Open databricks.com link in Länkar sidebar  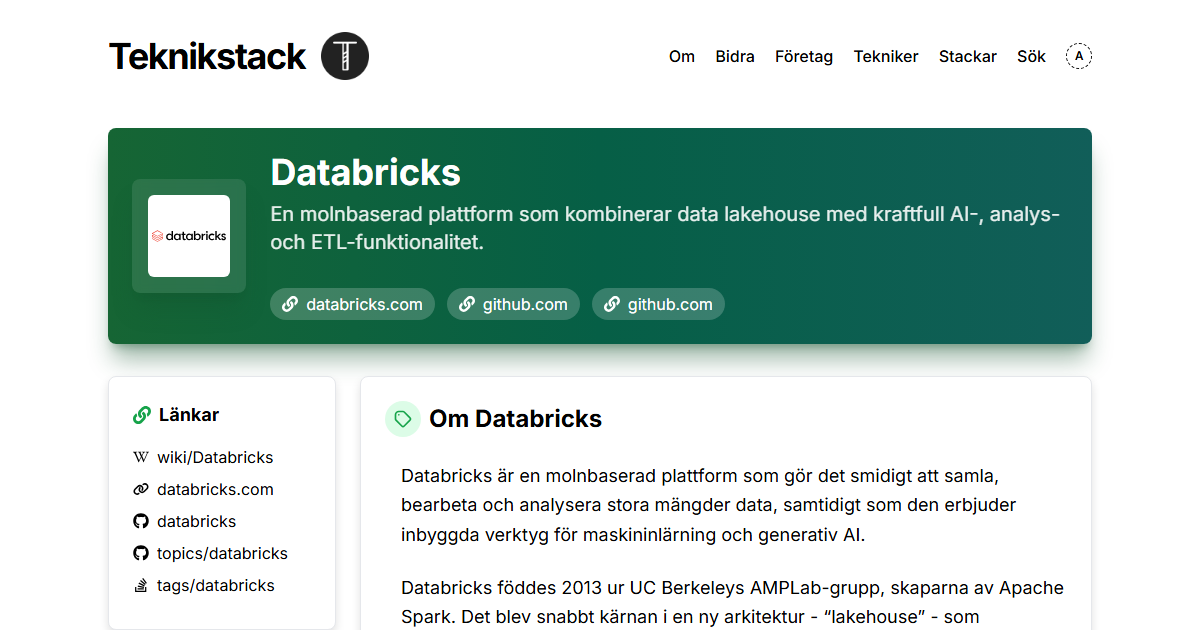pos(215,489)
